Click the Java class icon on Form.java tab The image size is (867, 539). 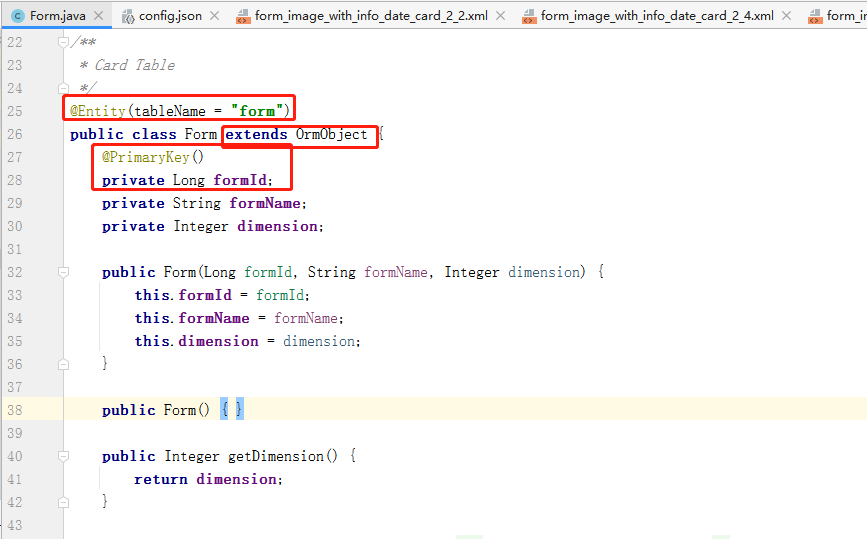pos(17,16)
